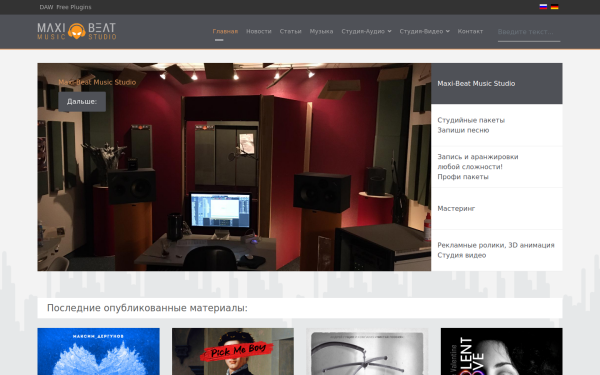Open the Контакт menu item
600x375 pixels.
click(470, 31)
